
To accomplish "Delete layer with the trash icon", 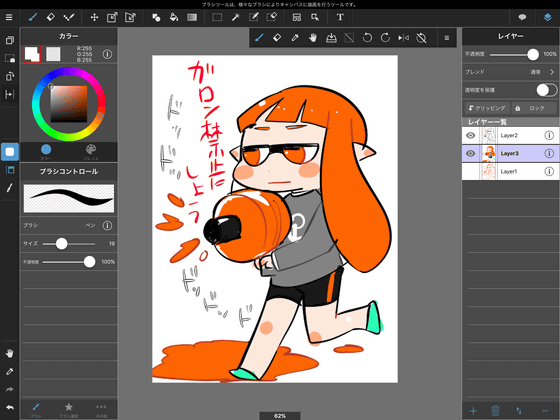I will click(x=495, y=411).
